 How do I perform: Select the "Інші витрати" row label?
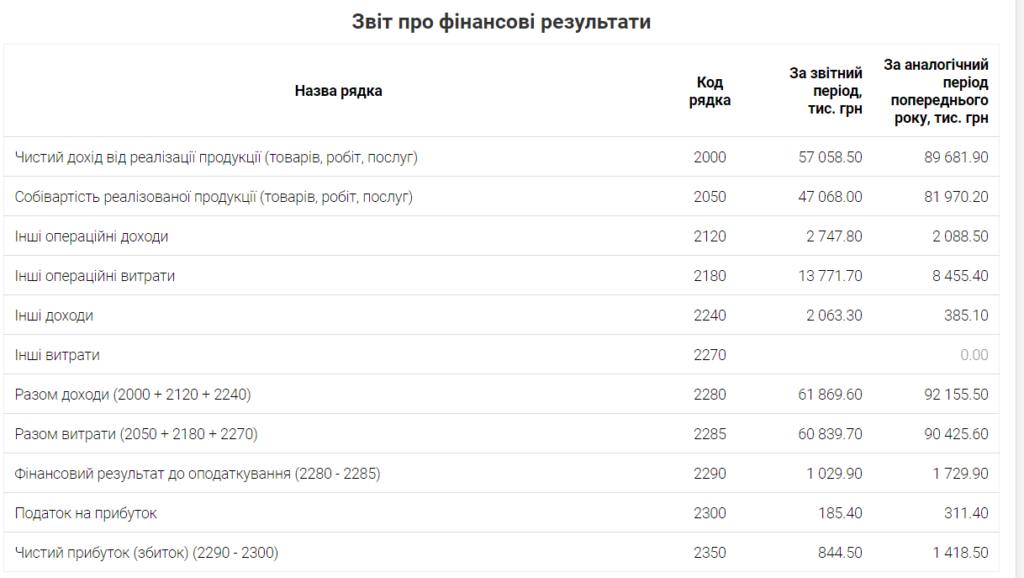(57, 355)
